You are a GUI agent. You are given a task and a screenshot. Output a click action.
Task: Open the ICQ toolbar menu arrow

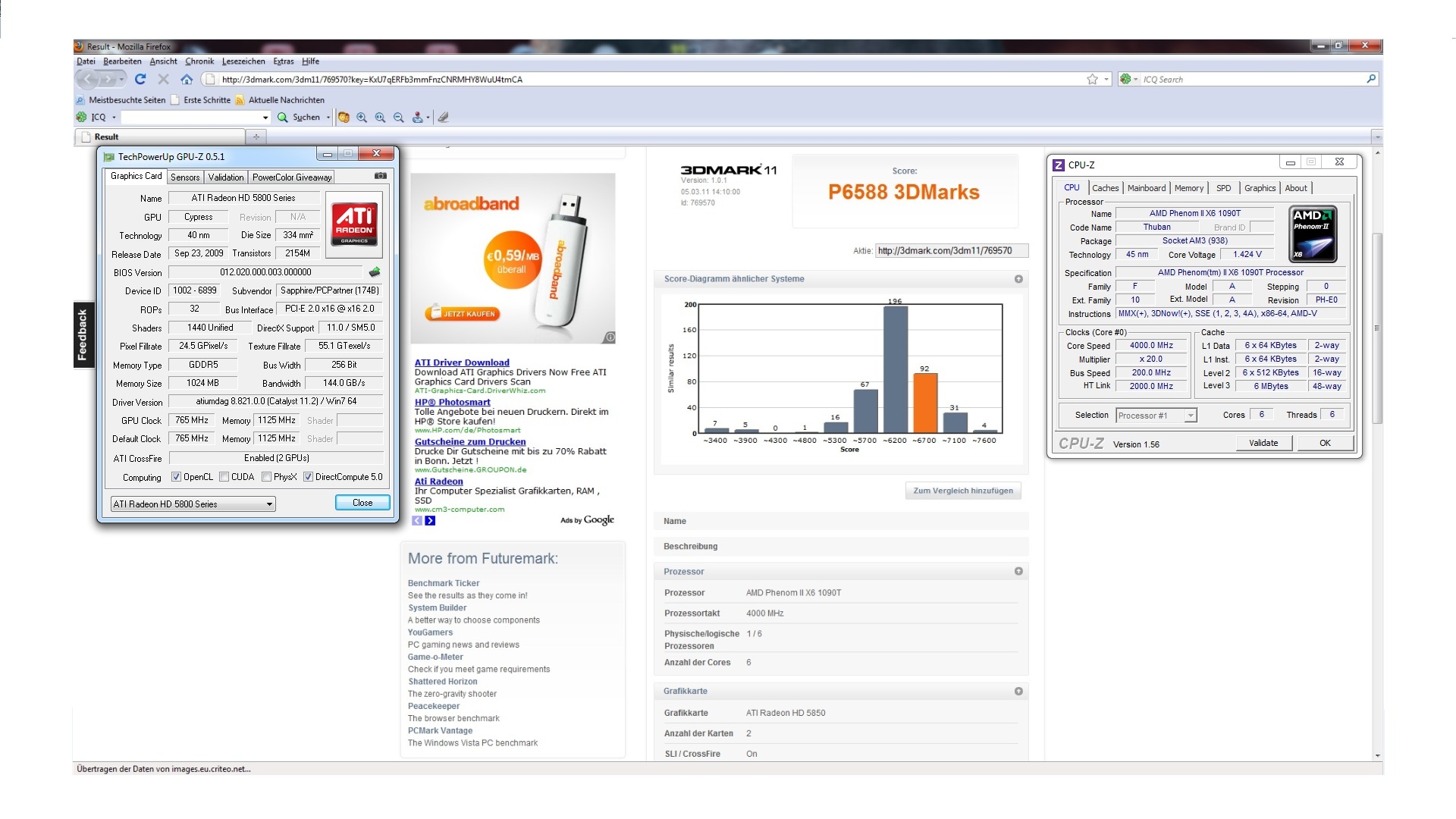click(x=114, y=118)
